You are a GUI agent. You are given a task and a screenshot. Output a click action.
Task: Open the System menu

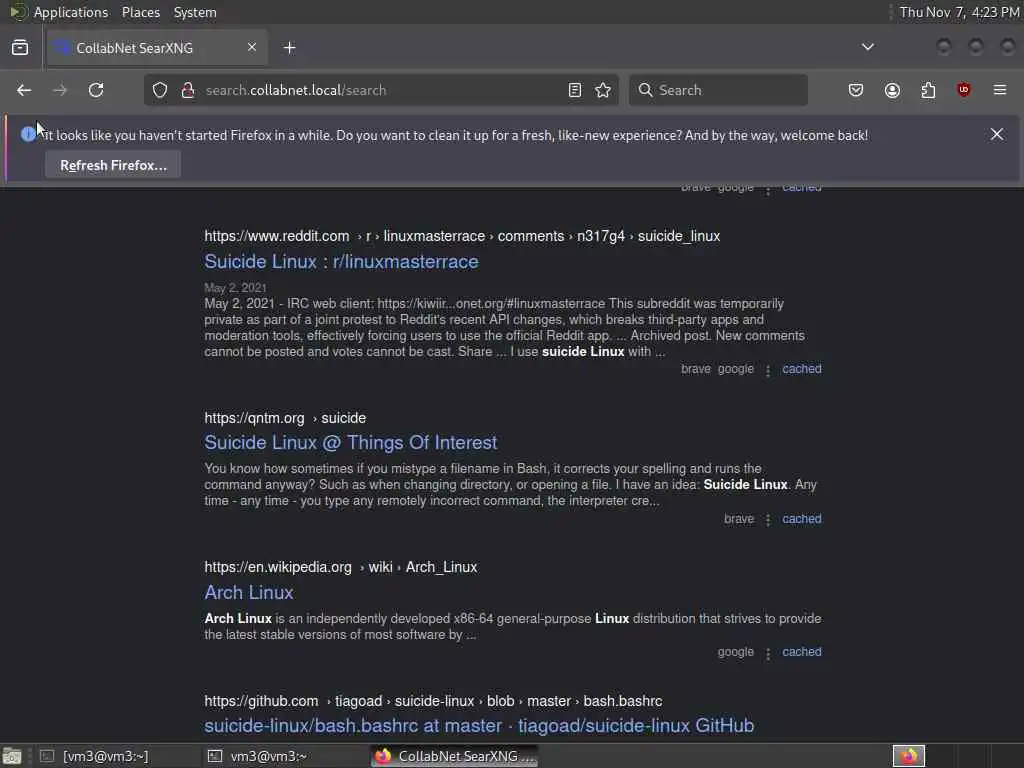[x=195, y=12]
